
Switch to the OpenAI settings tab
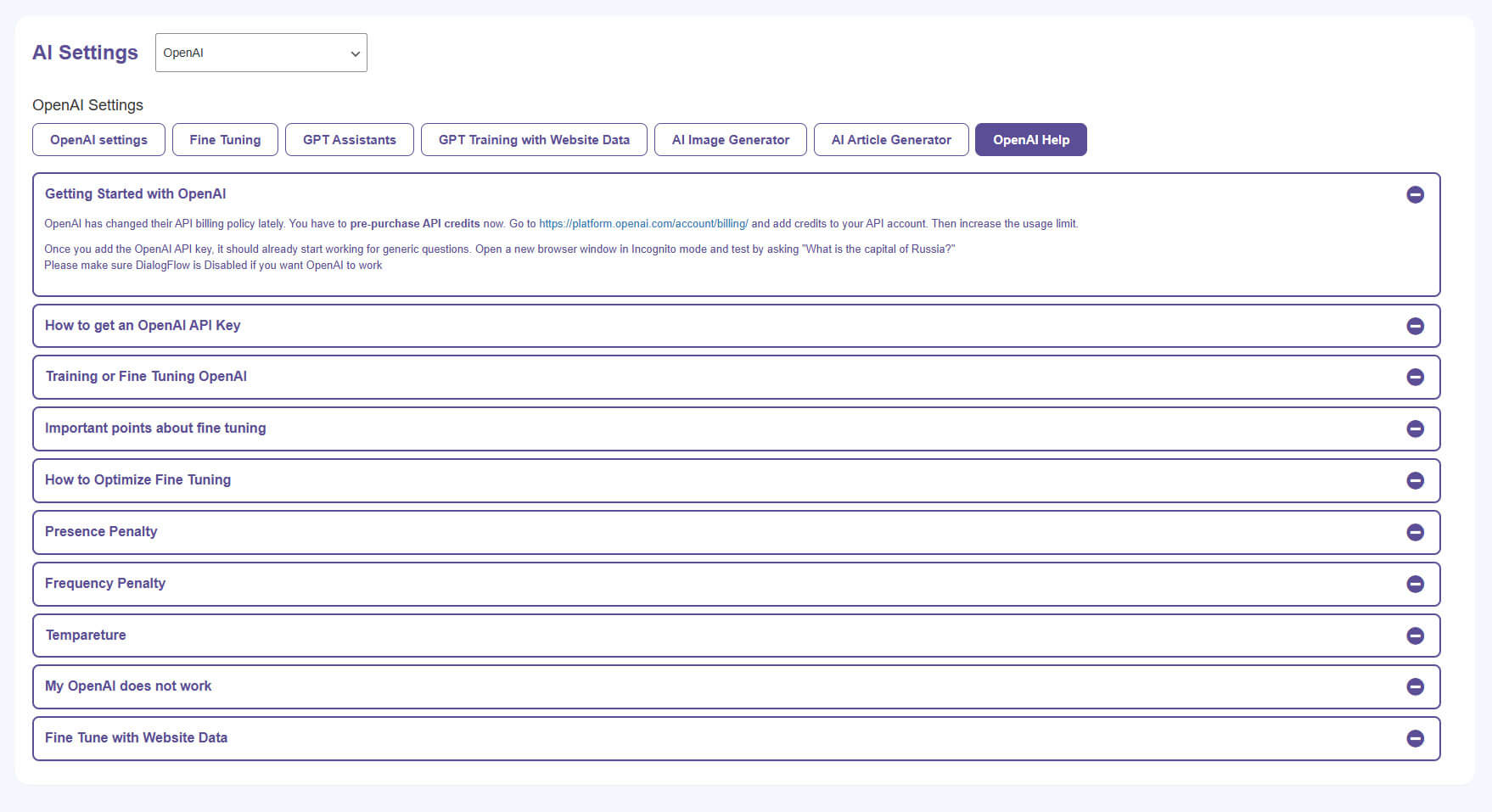tap(98, 140)
